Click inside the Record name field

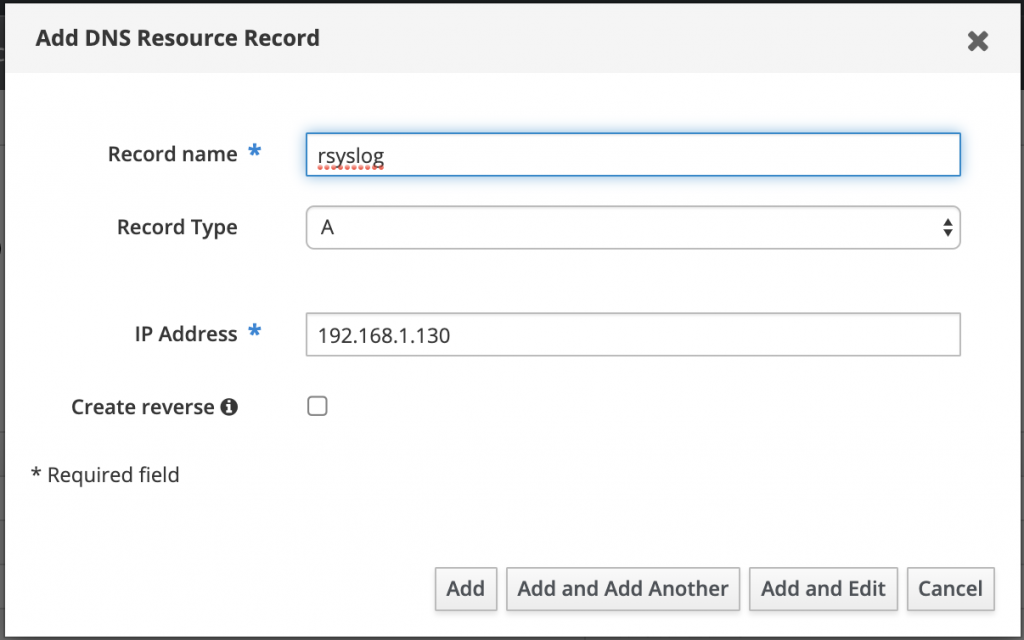[632, 154]
